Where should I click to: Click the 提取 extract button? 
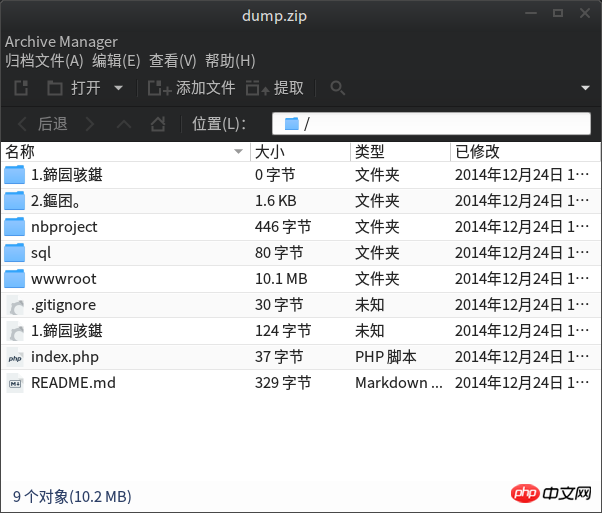click(275, 88)
